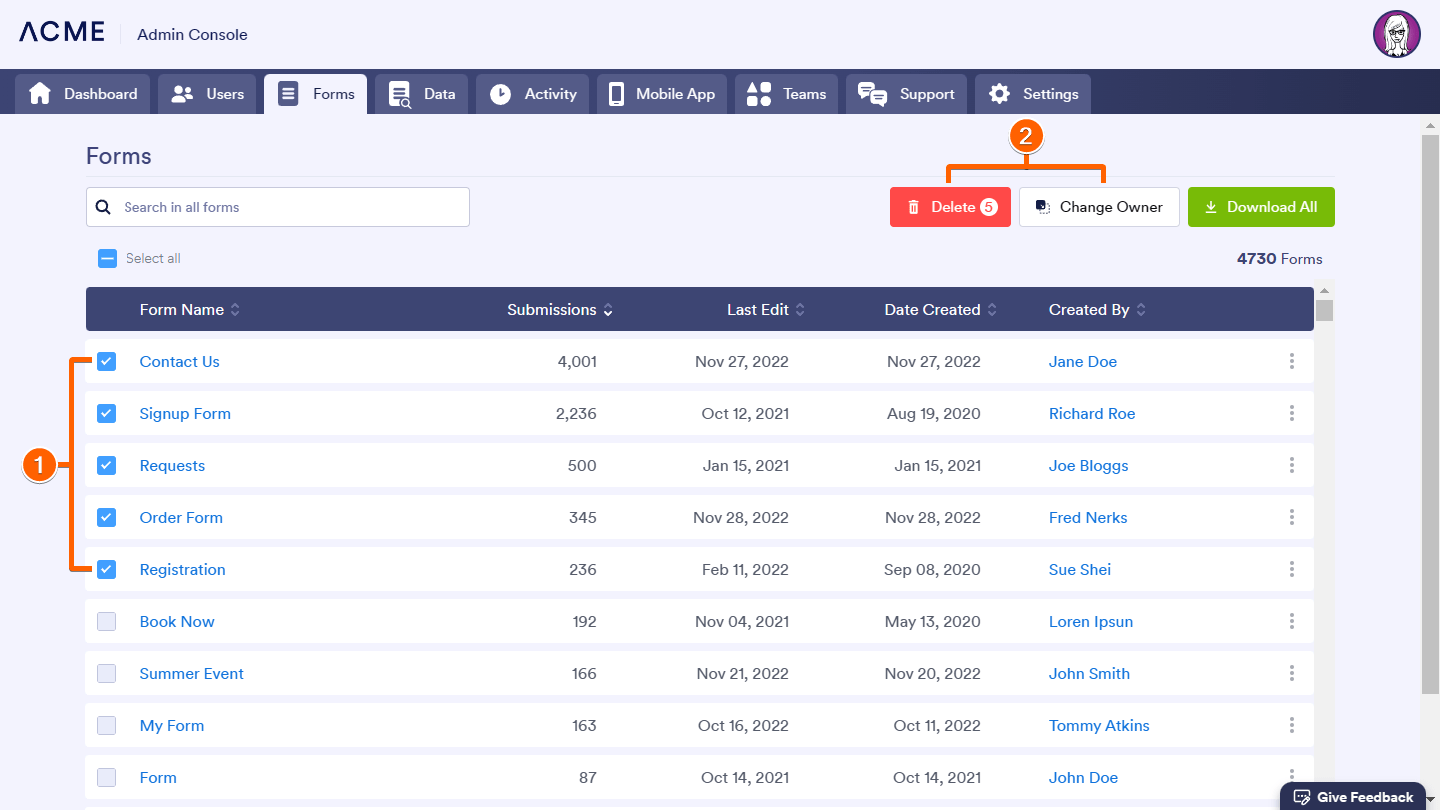Click the Activity clock icon

tap(500, 94)
